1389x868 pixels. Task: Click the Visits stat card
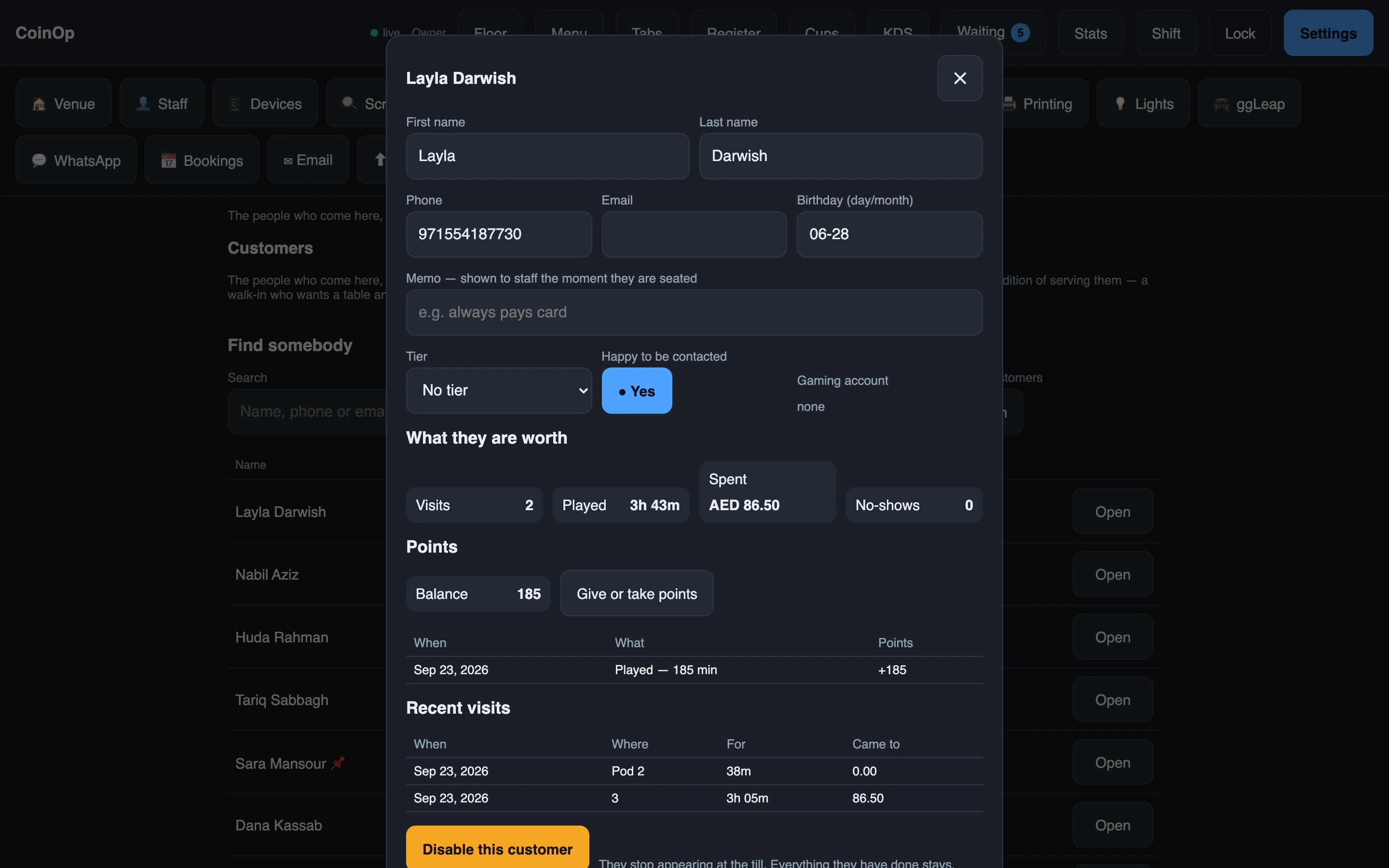474,505
